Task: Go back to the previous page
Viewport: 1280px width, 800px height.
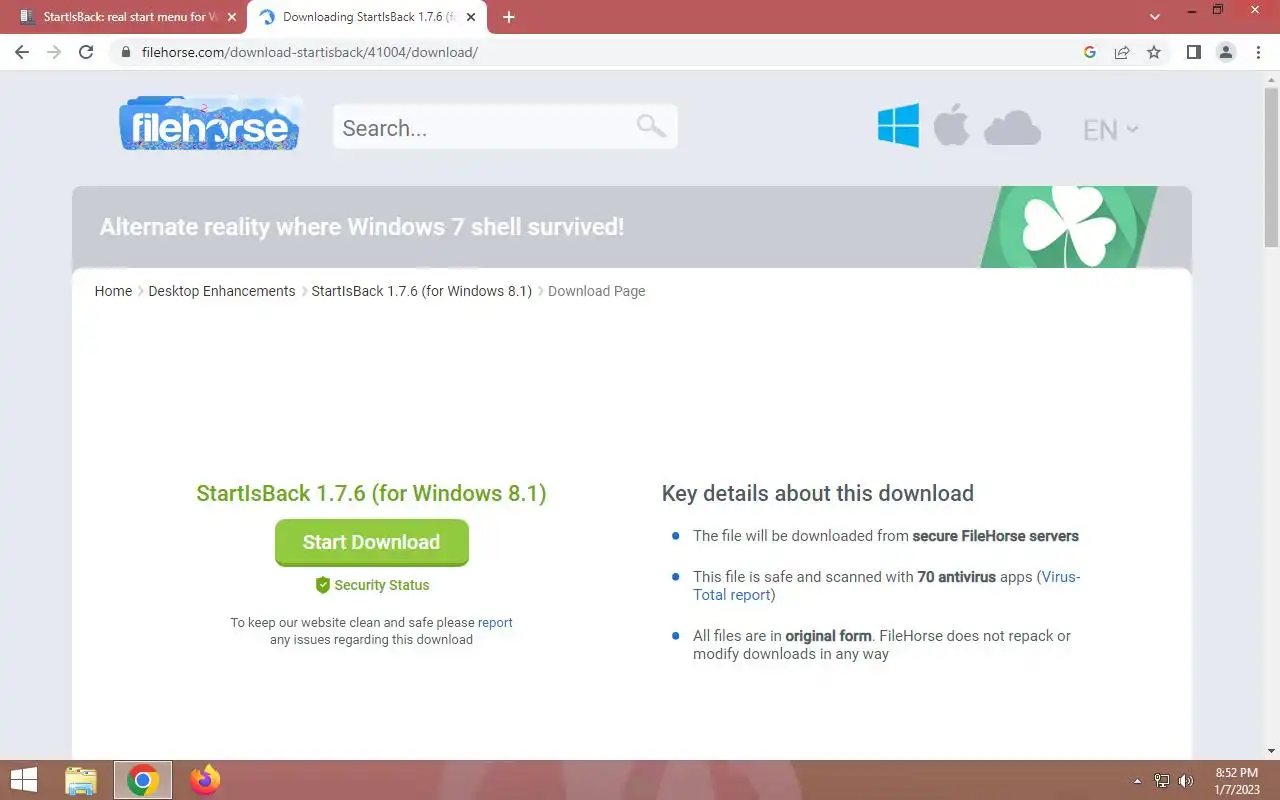Action: pyautogui.click(x=22, y=52)
